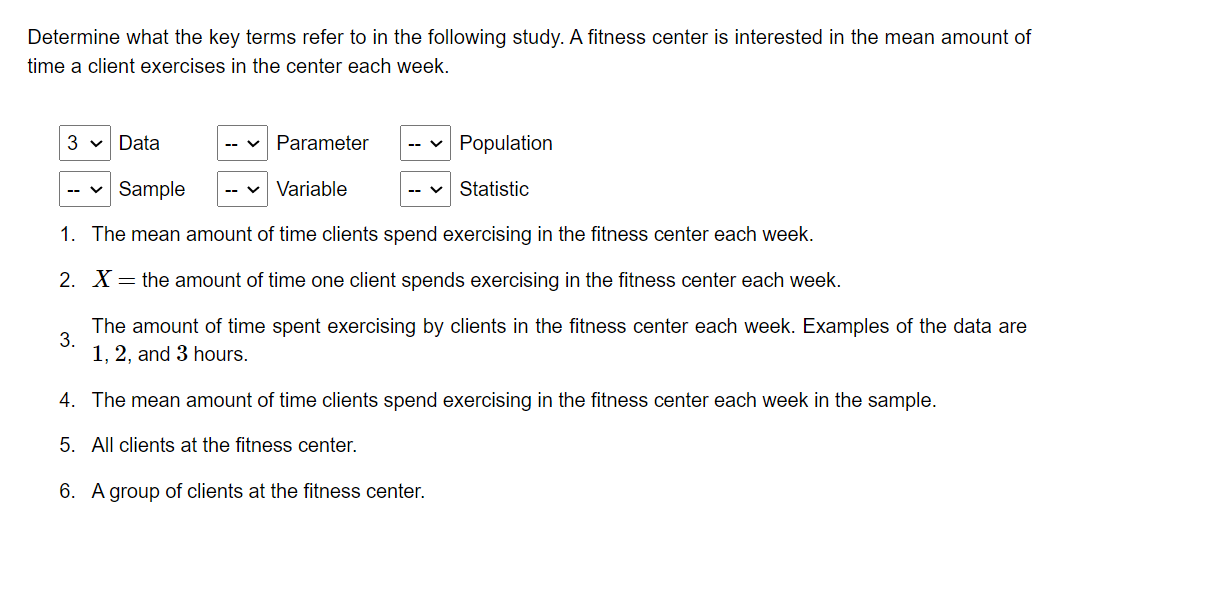
Task: Click the chevron arrow on the Statistic selector
Action: pos(437,189)
